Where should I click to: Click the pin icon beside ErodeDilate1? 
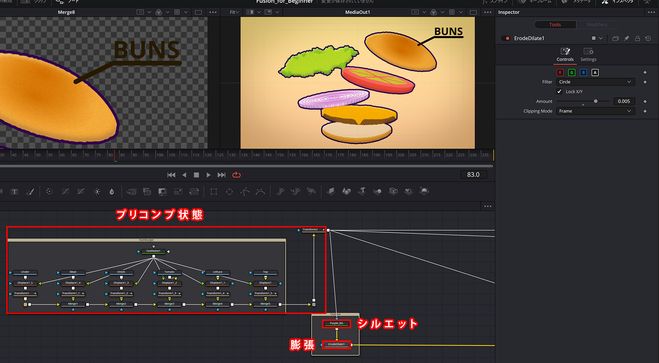coord(627,38)
